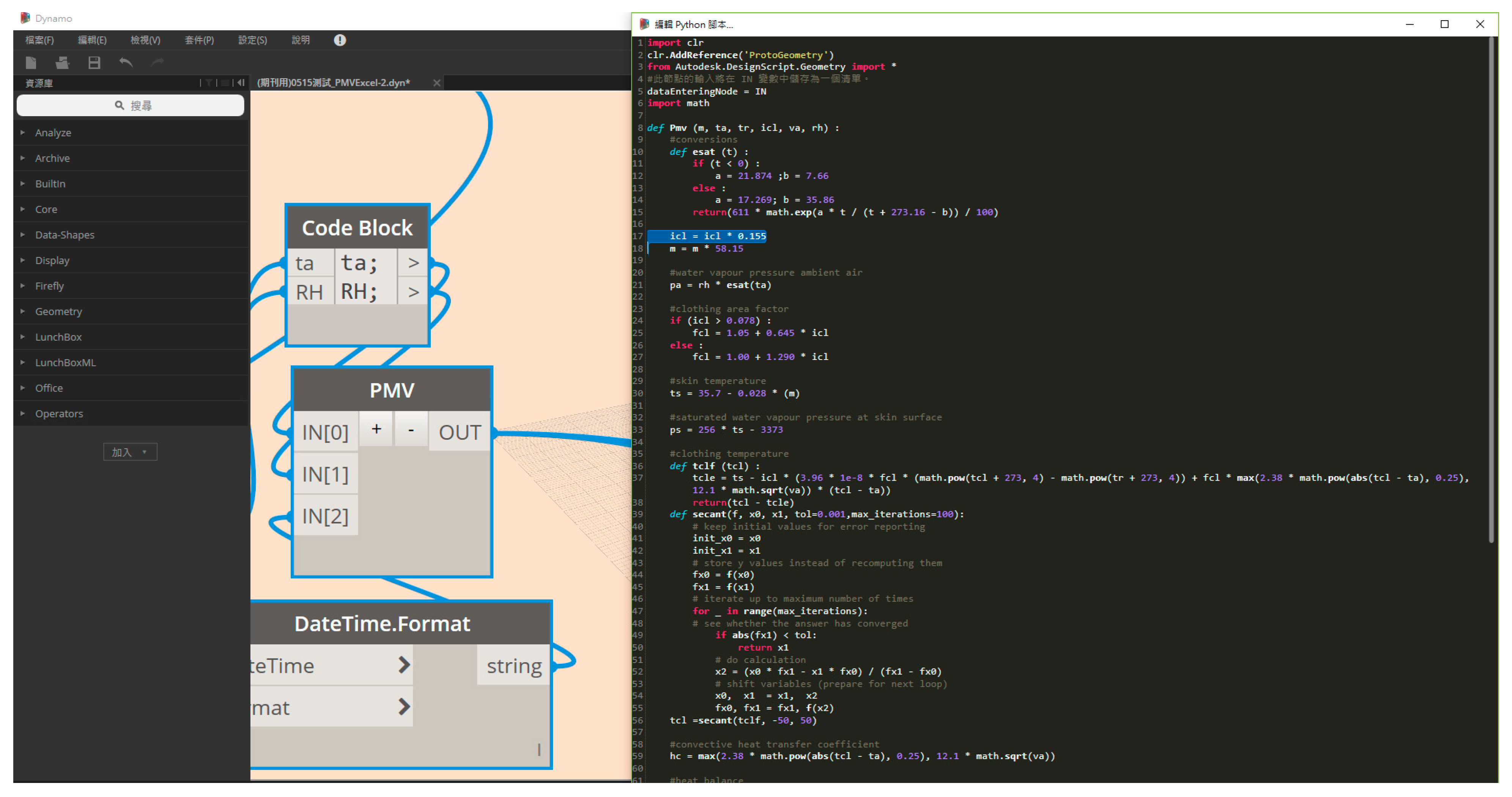Open the 套件(P) menu

click(x=199, y=40)
